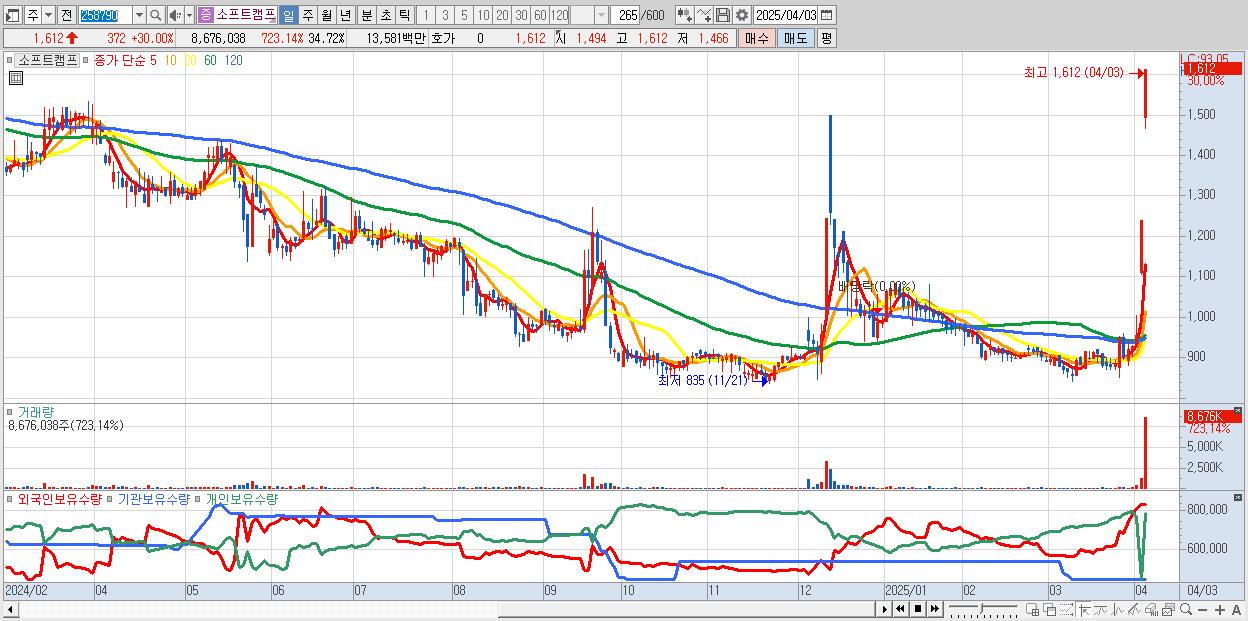Open the 주 market type dropdown arrow
This screenshot has width=1248, height=621.
click(x=48, y=15)
